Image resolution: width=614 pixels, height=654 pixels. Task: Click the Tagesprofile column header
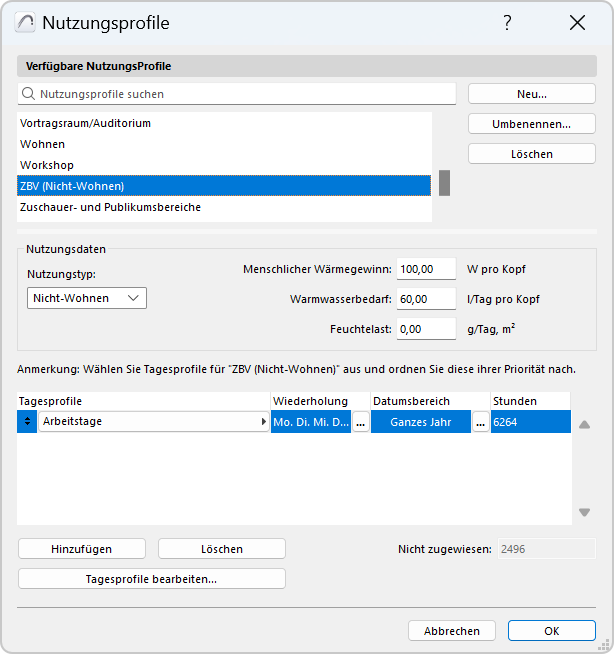[x=143, y=401]
